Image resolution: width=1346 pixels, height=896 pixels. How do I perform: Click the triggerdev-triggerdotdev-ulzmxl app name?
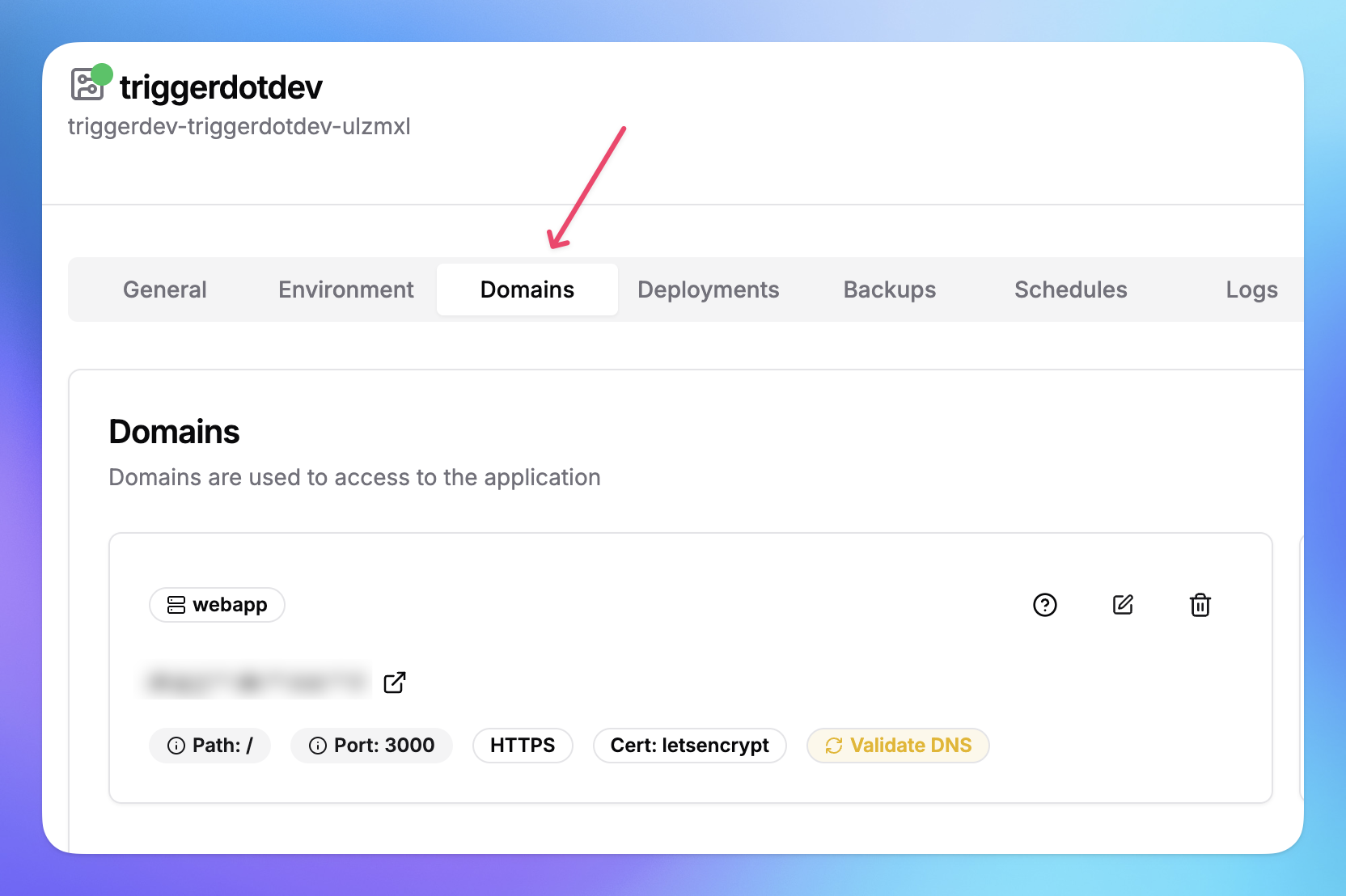click(x=239, y=127)
